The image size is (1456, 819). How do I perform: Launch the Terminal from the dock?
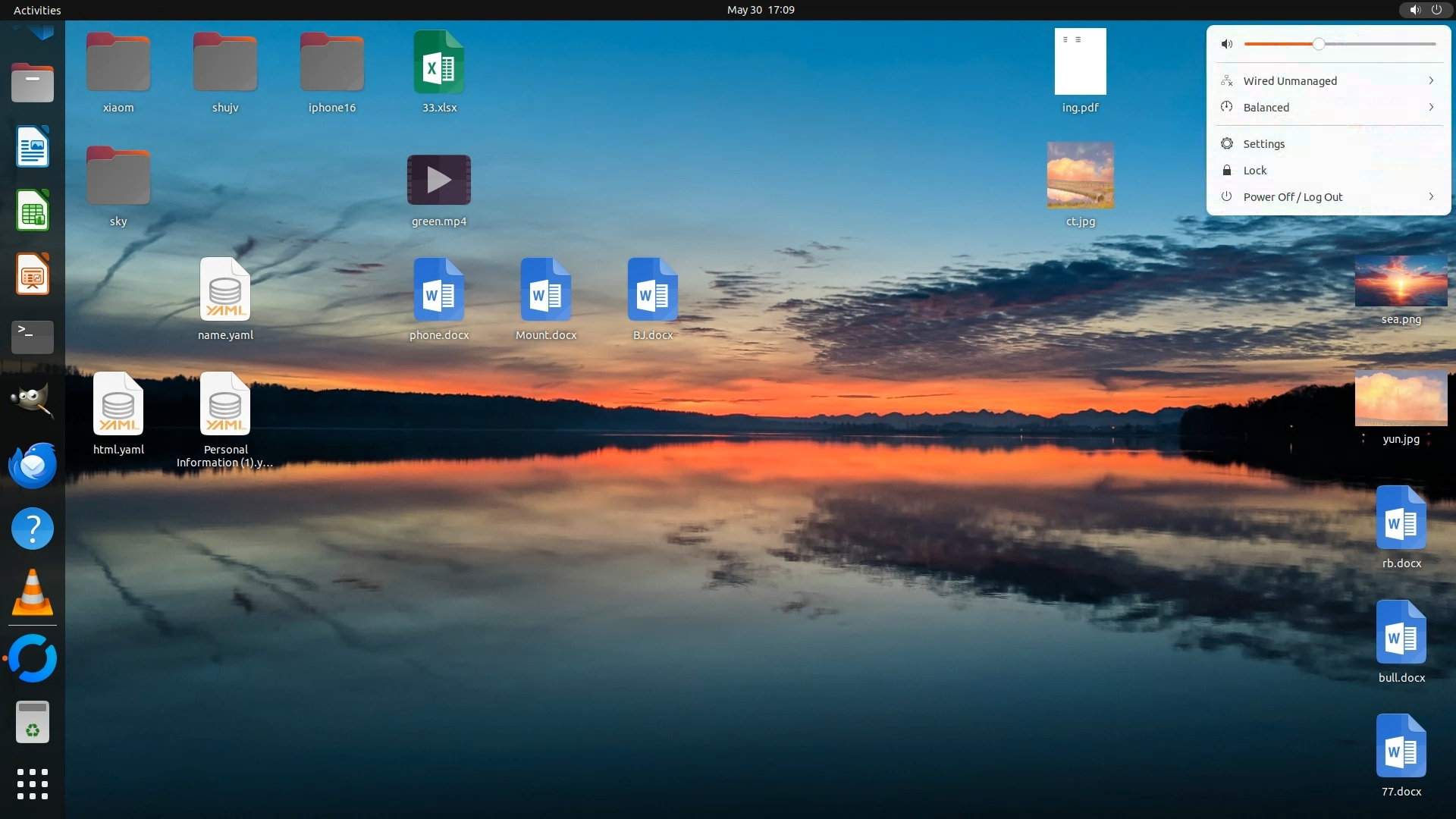(33, 337)
